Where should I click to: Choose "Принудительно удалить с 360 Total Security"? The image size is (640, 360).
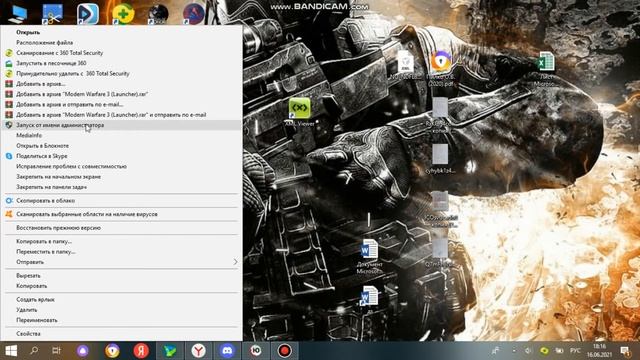(x=73, y=73)
